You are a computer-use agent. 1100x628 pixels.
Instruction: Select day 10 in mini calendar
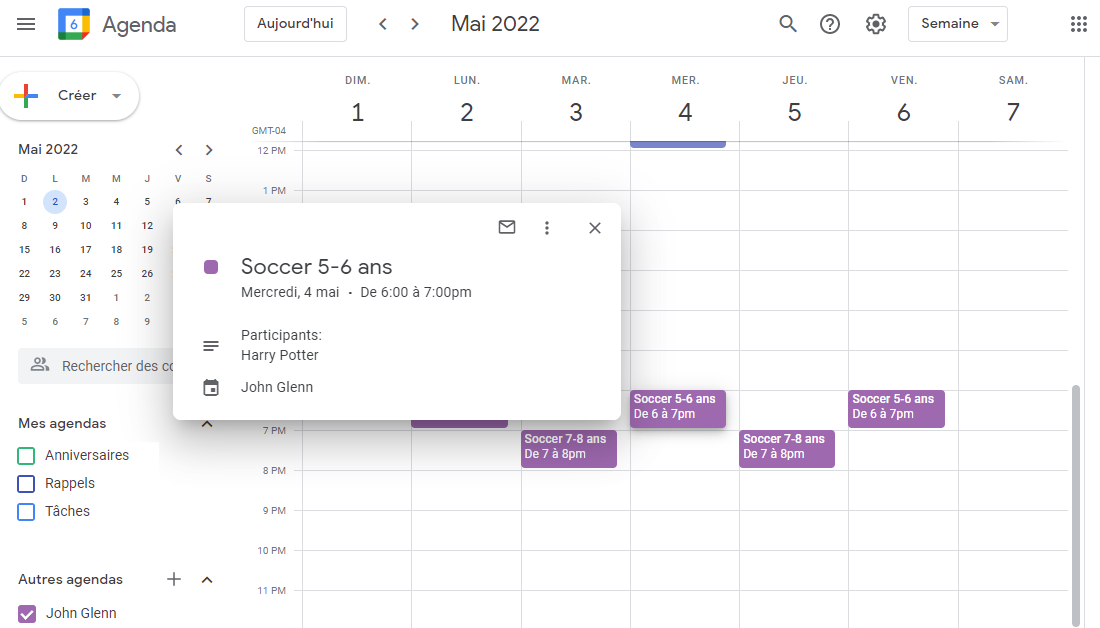pos(86,226)
